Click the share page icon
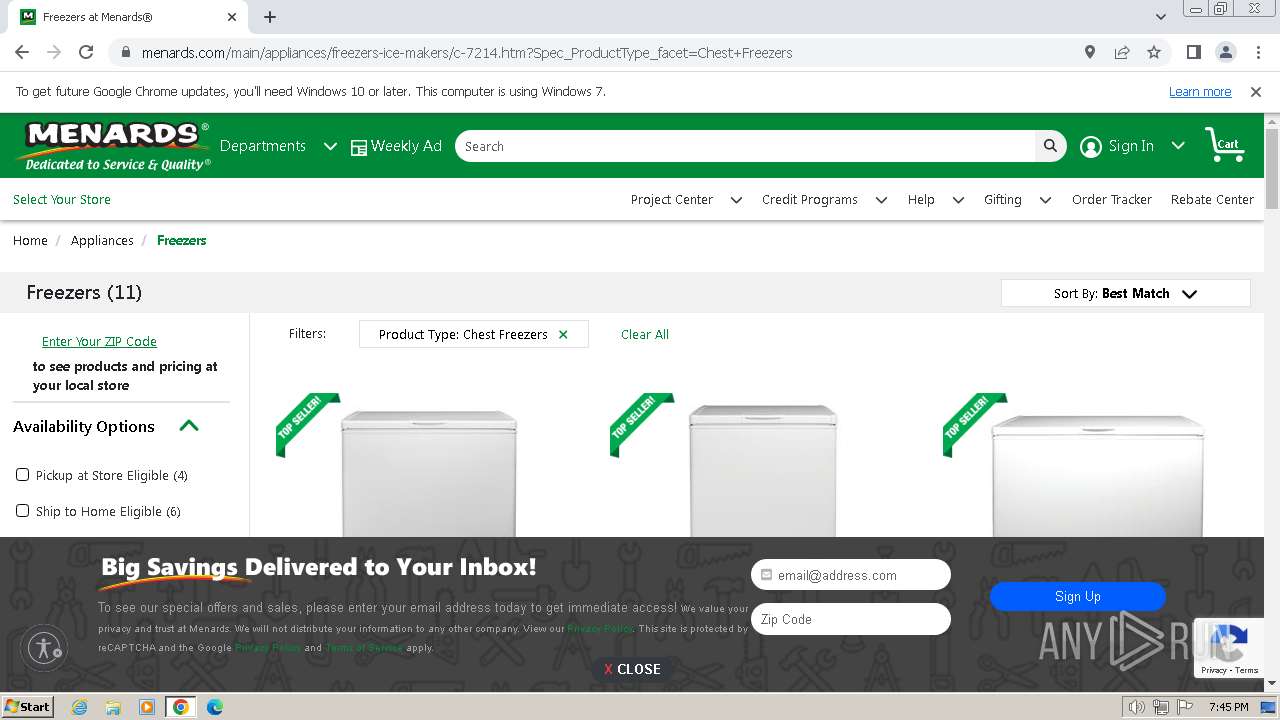Screen dimensions: 1280x720 coord(1122,52)
